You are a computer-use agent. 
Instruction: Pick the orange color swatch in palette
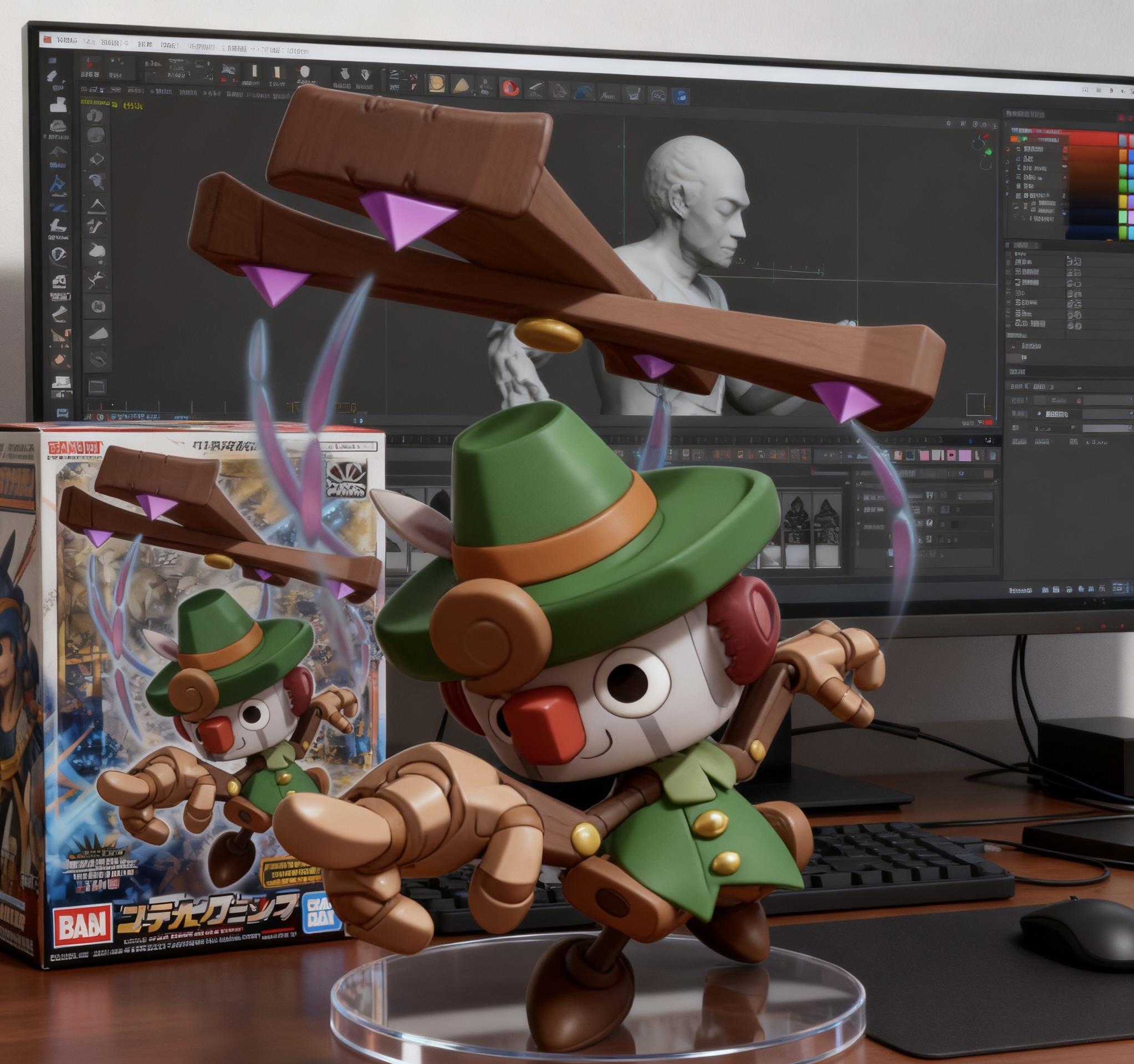tap(1122, 156)
